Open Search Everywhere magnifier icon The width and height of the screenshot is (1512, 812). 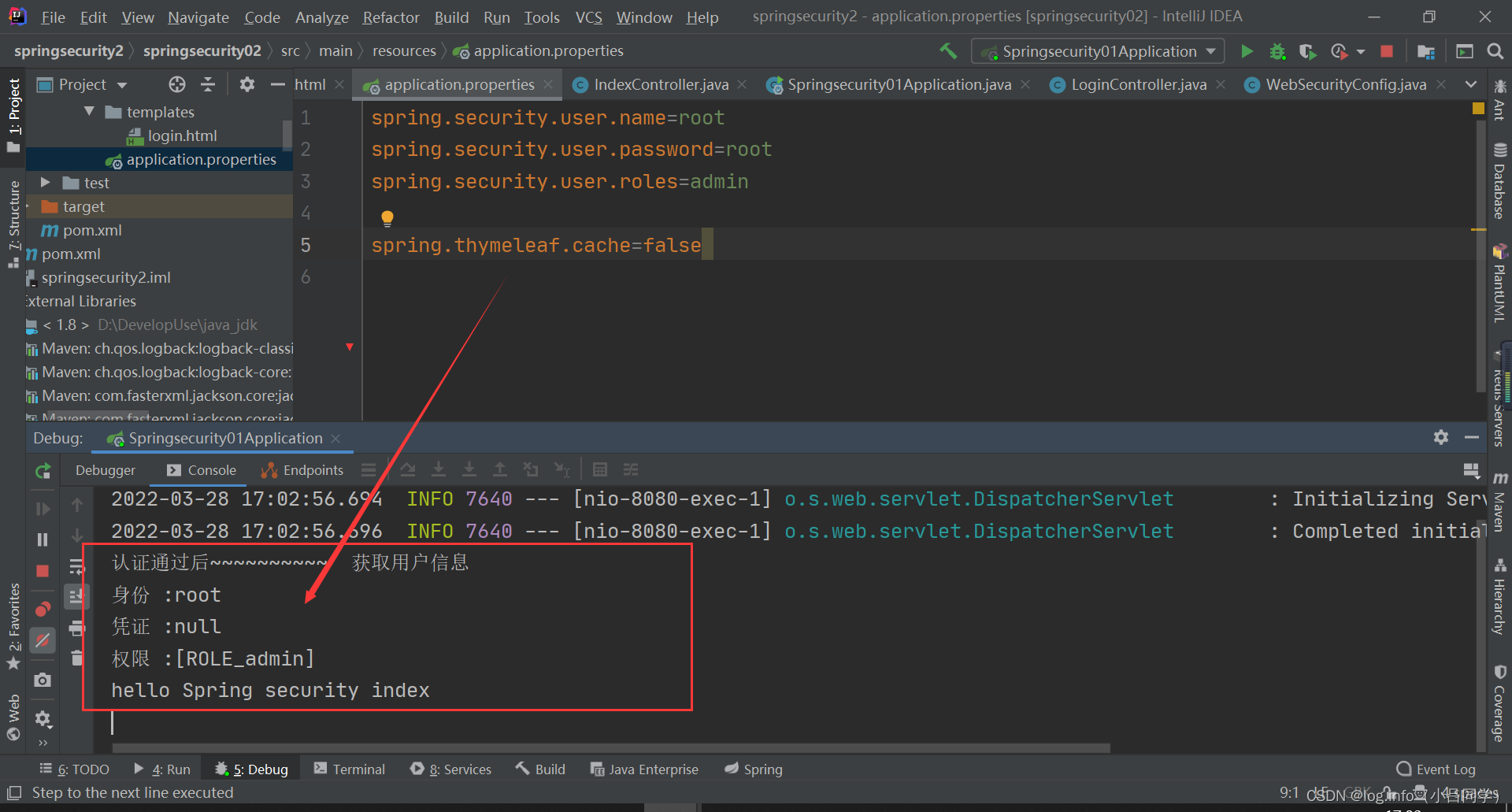1495,51
